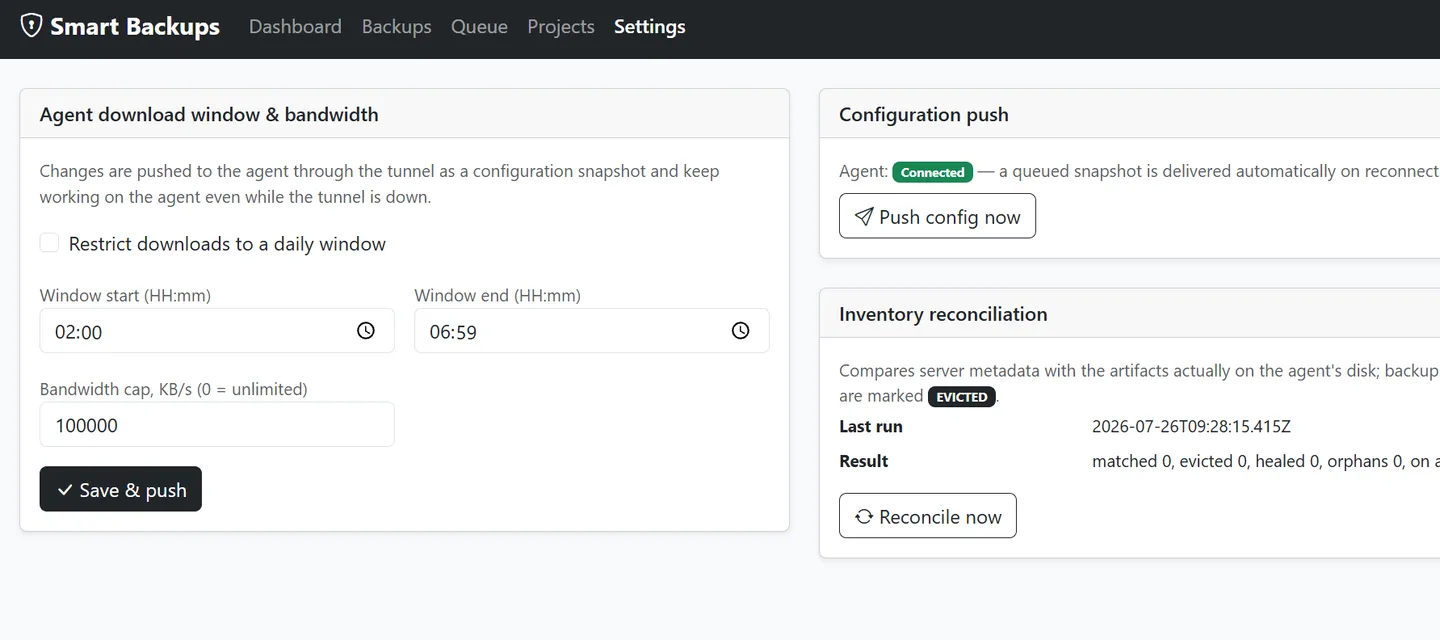Switch to the Queue page
The height and width of the screenshot is (640, 1440).
479,27
